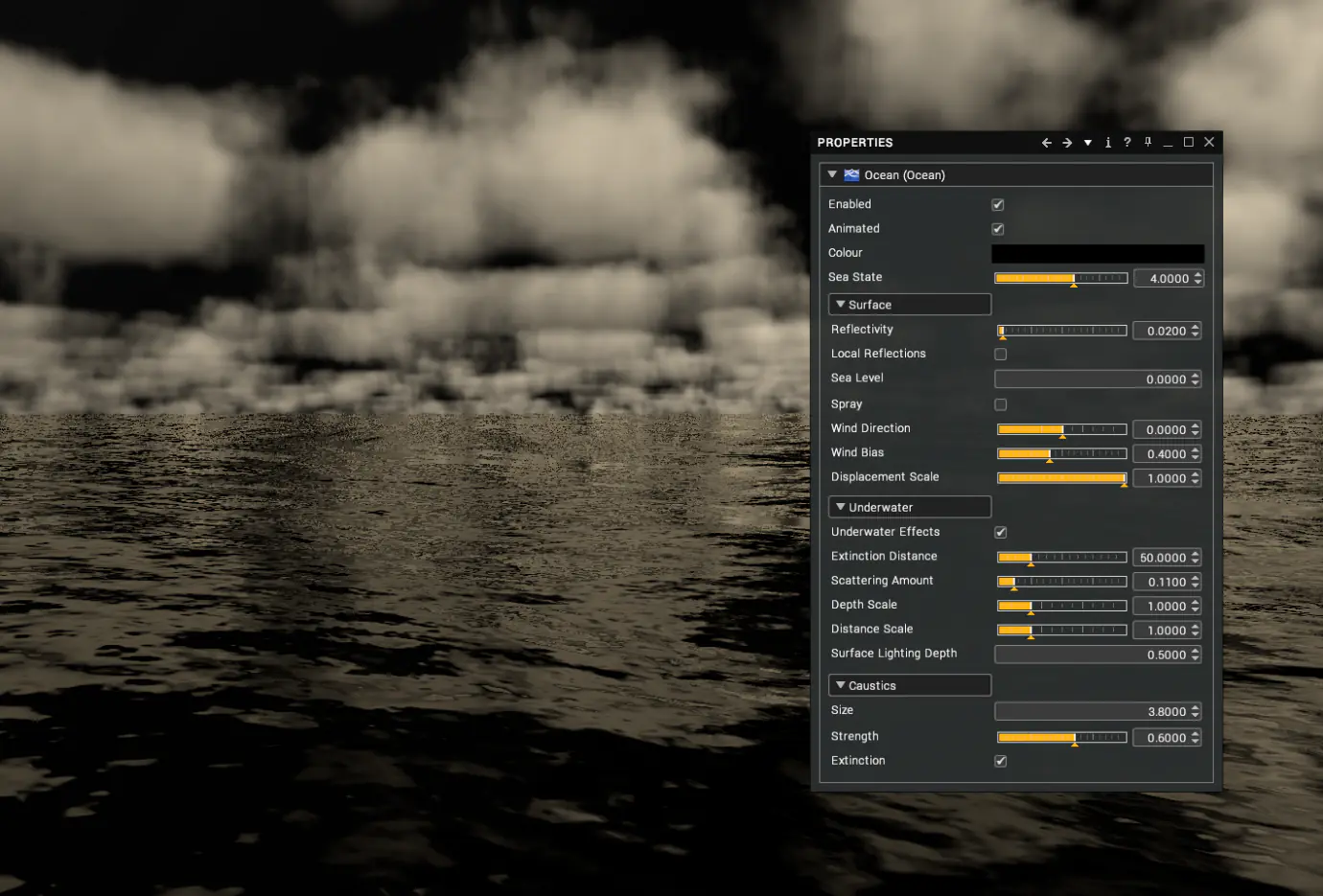Disable Underwater Effects checkbox
This screenshot has height=896, width=1323.
[x=1001, y=532]
